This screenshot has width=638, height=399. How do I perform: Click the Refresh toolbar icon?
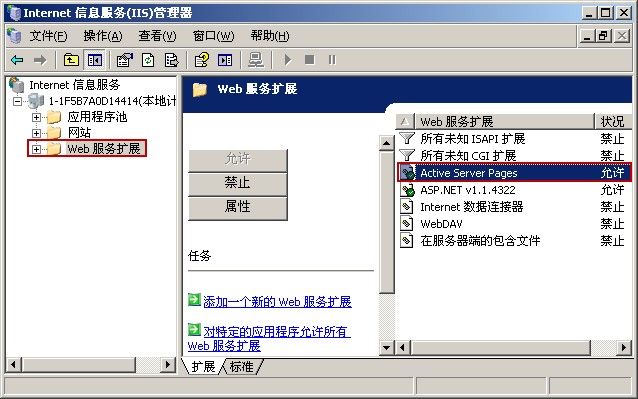148,60
